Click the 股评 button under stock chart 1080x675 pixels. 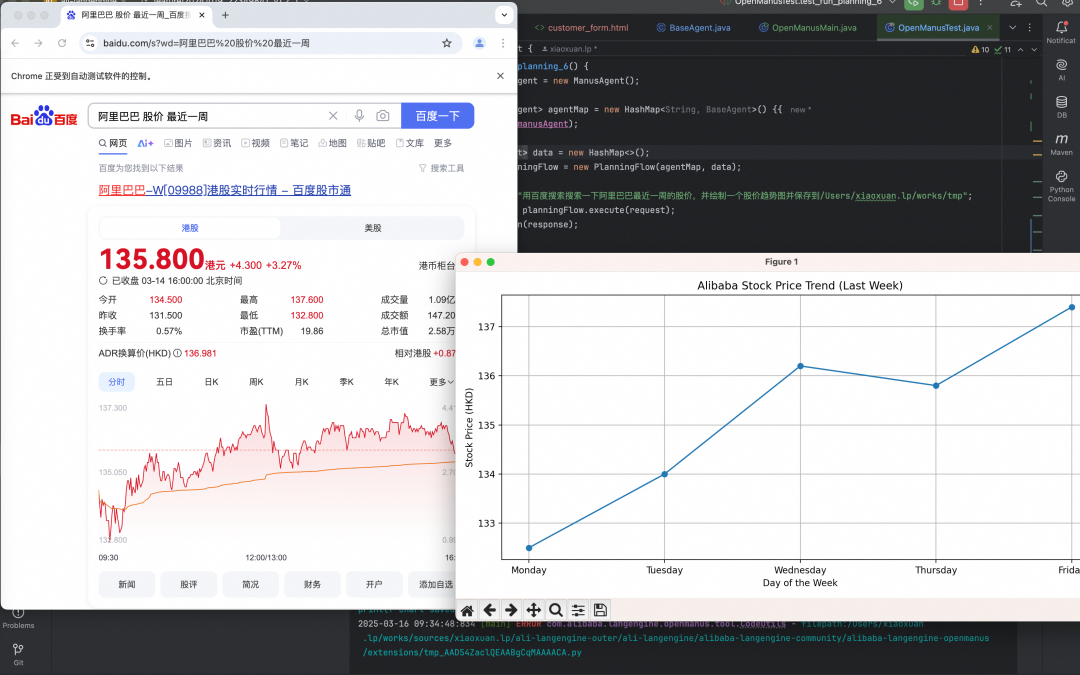(x=189, y=584)
